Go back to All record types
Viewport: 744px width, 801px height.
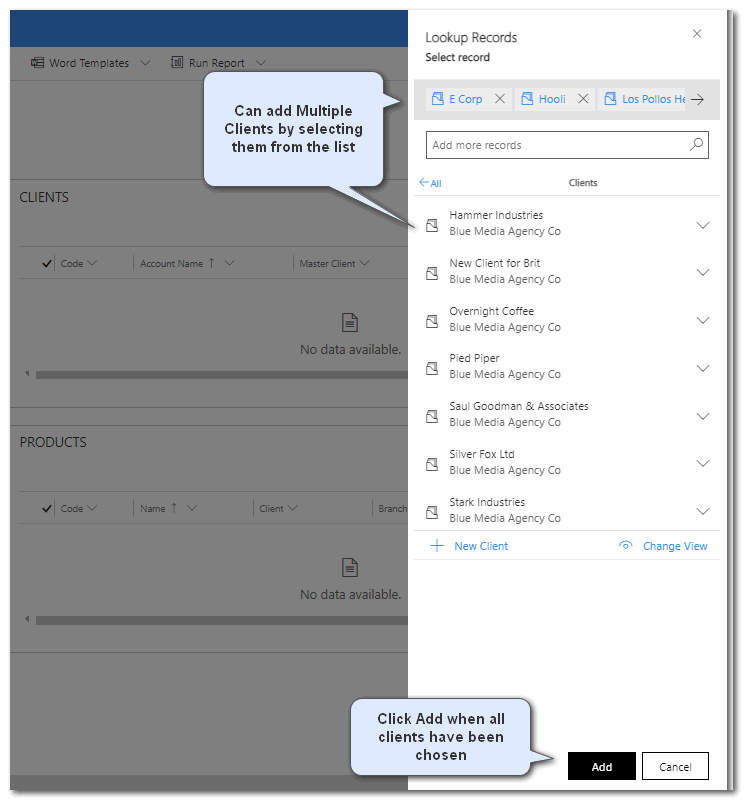[430, 183]
